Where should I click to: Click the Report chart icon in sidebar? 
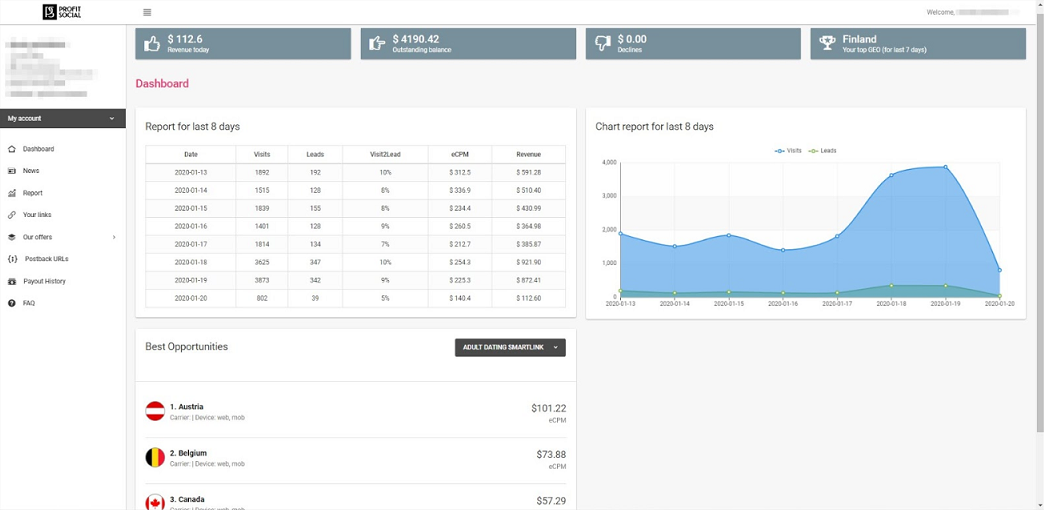click(11, 193)
